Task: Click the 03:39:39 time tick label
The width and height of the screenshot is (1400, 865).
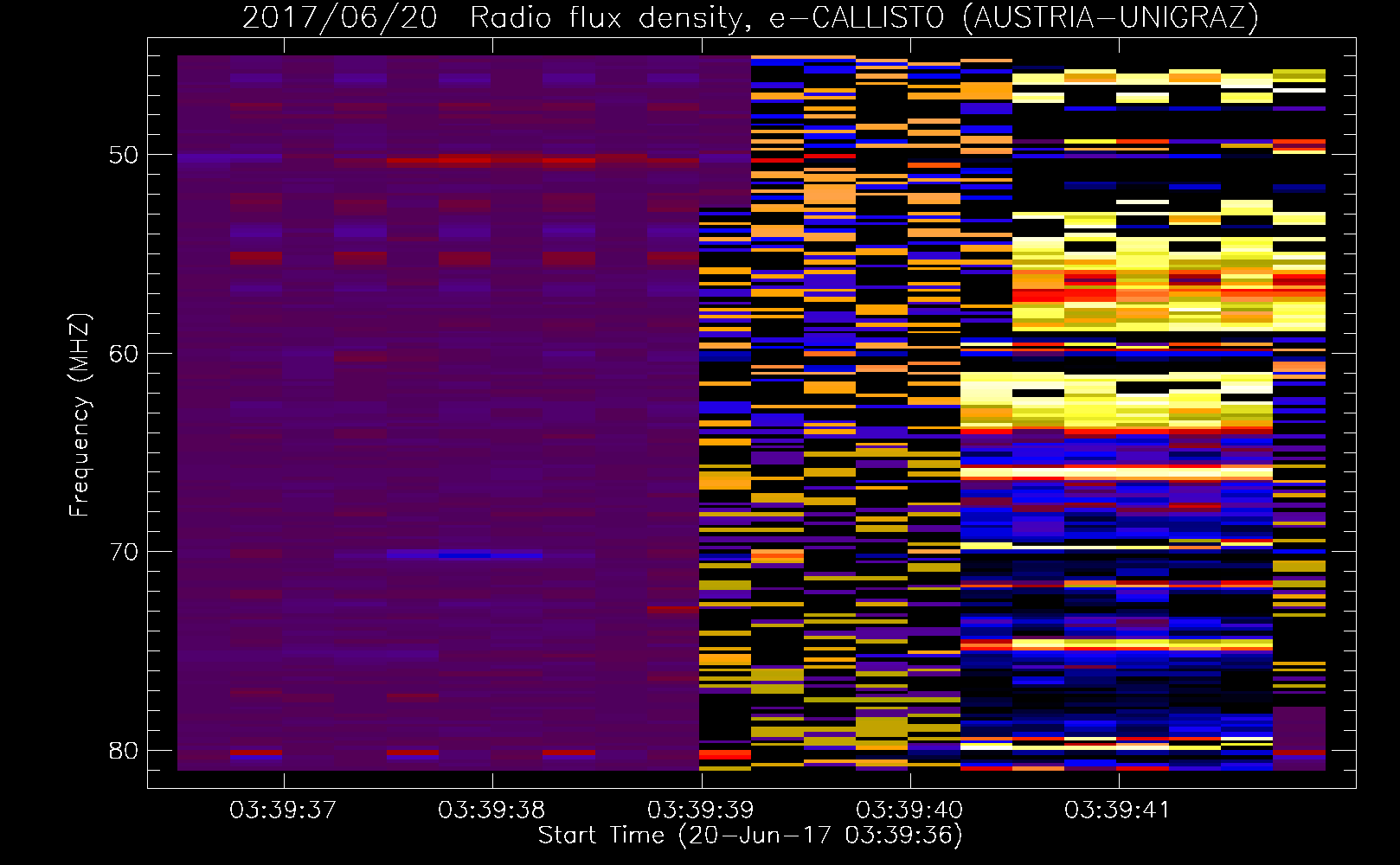Action: pos(701,810)
